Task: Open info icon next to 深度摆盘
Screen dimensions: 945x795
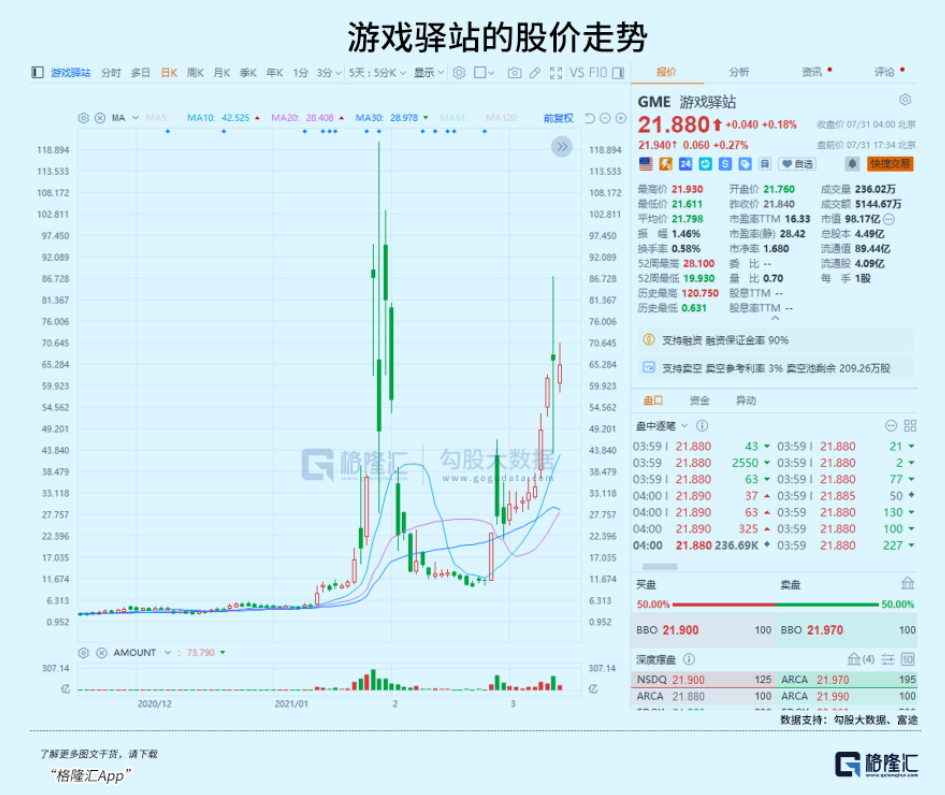Action: click(689, 659)
